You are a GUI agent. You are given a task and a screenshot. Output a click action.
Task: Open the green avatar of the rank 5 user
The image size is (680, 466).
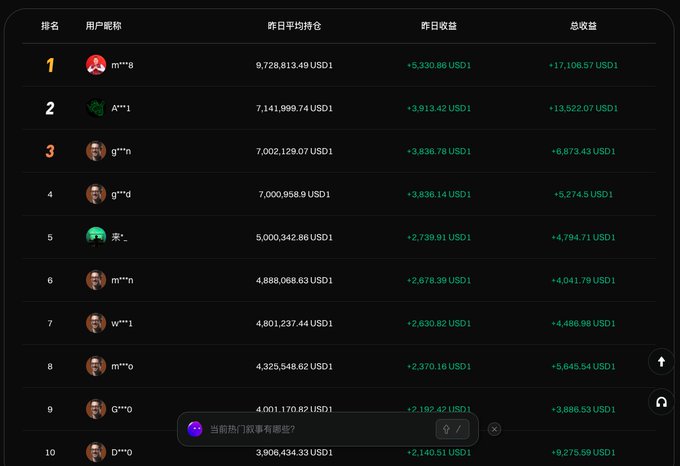click(x=96, y=237)
